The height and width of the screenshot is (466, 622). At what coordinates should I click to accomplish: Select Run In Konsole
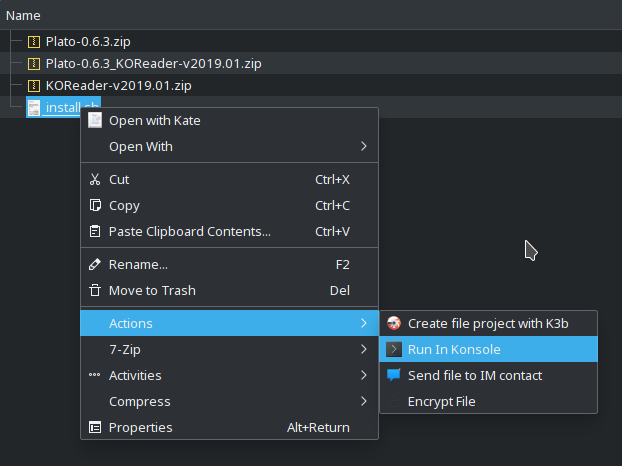(x=454, y=350)
